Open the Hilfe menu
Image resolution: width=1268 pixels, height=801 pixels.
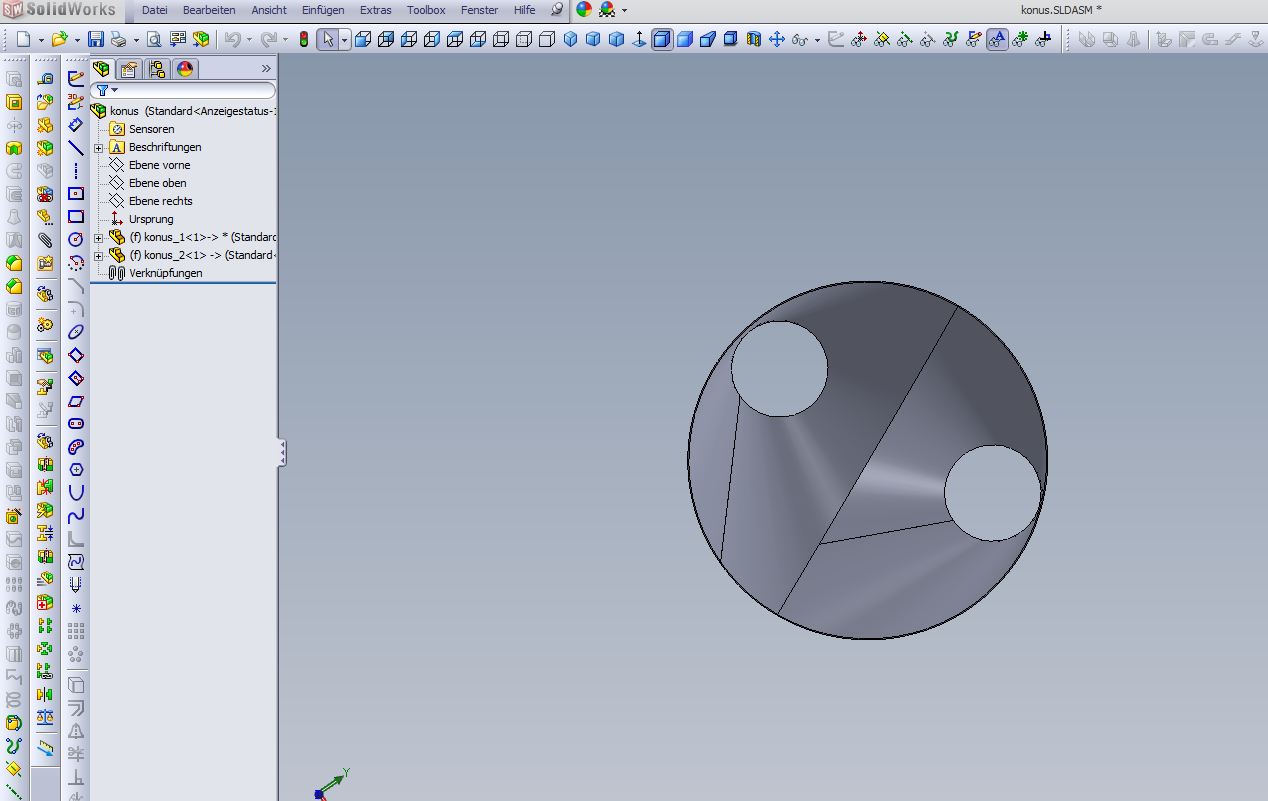tap(524, 10)
